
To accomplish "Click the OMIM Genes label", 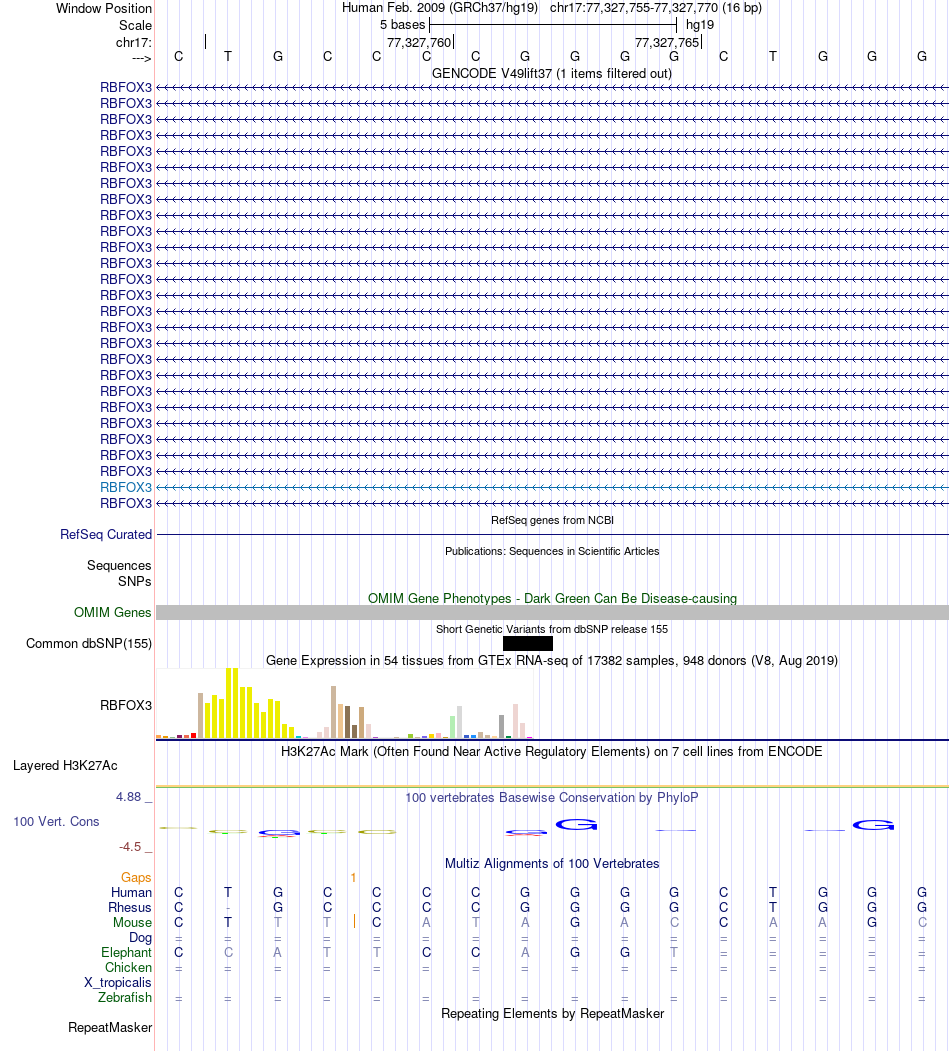I will click(x=113, y=612).
